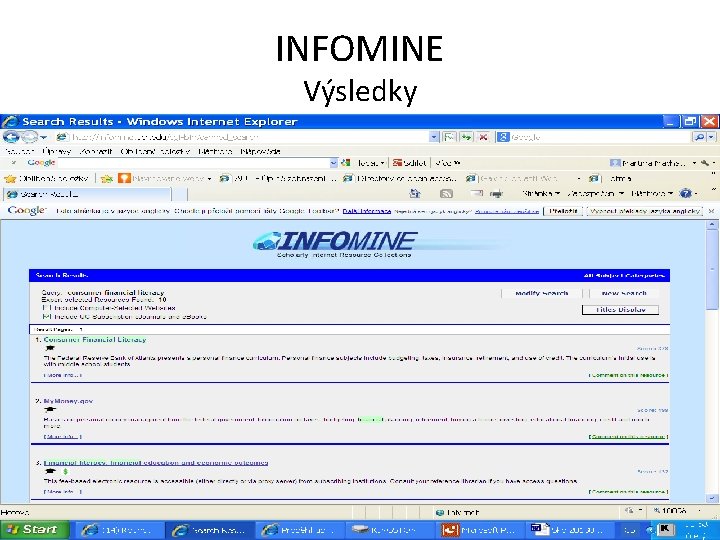This screenshot has height=540, width=720.
Task: Open the Úpravy menu
Action: 56,151
